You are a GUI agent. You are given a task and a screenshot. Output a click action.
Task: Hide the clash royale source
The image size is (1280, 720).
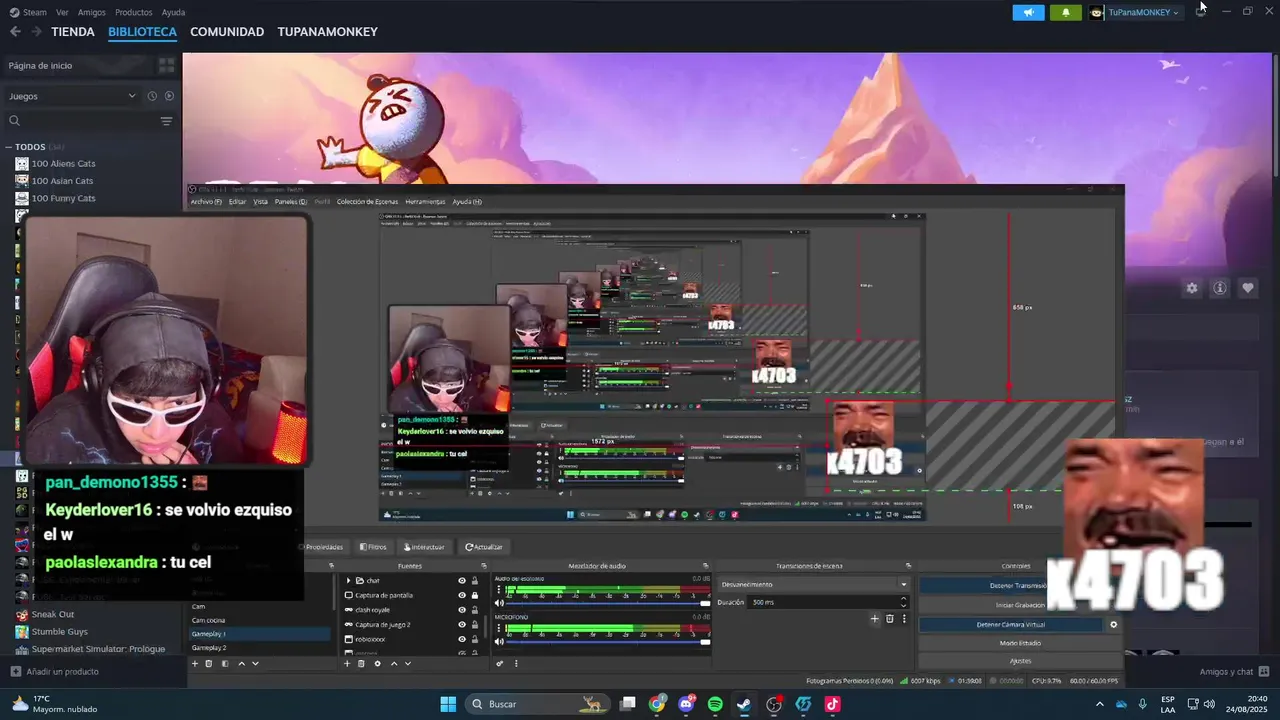pyautogui.click(x=462, y=609)
